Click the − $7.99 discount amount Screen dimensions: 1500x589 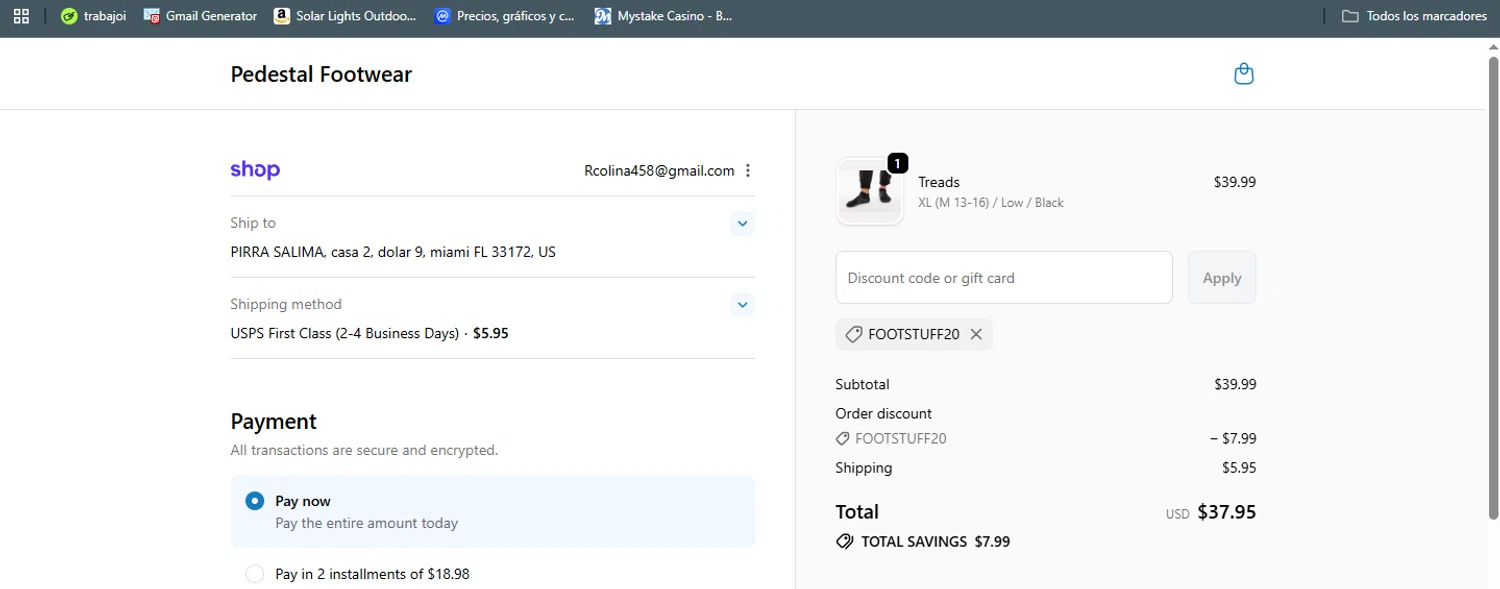click(1233, 439)
